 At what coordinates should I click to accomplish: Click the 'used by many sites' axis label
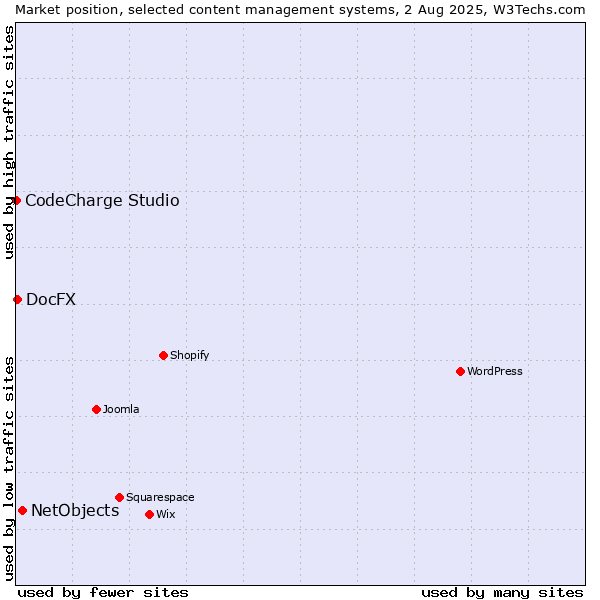point(502,593)
